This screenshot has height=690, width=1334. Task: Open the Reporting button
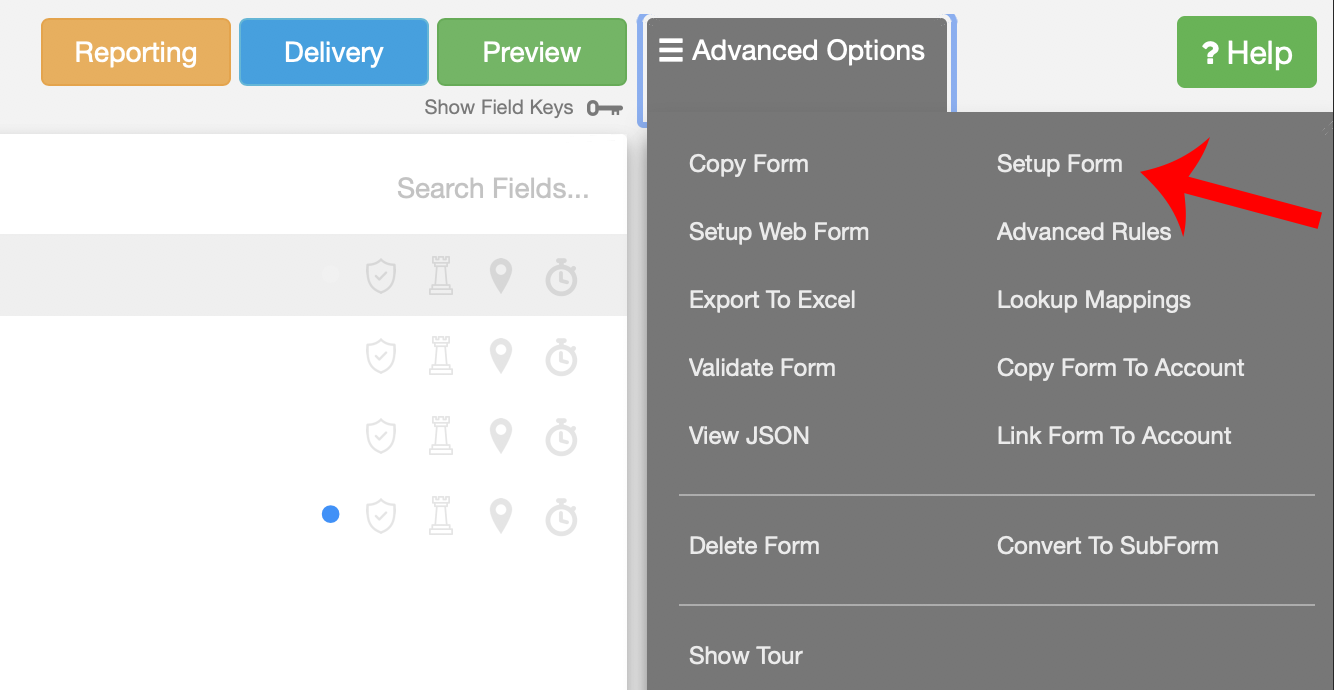(x=136, y=52)
